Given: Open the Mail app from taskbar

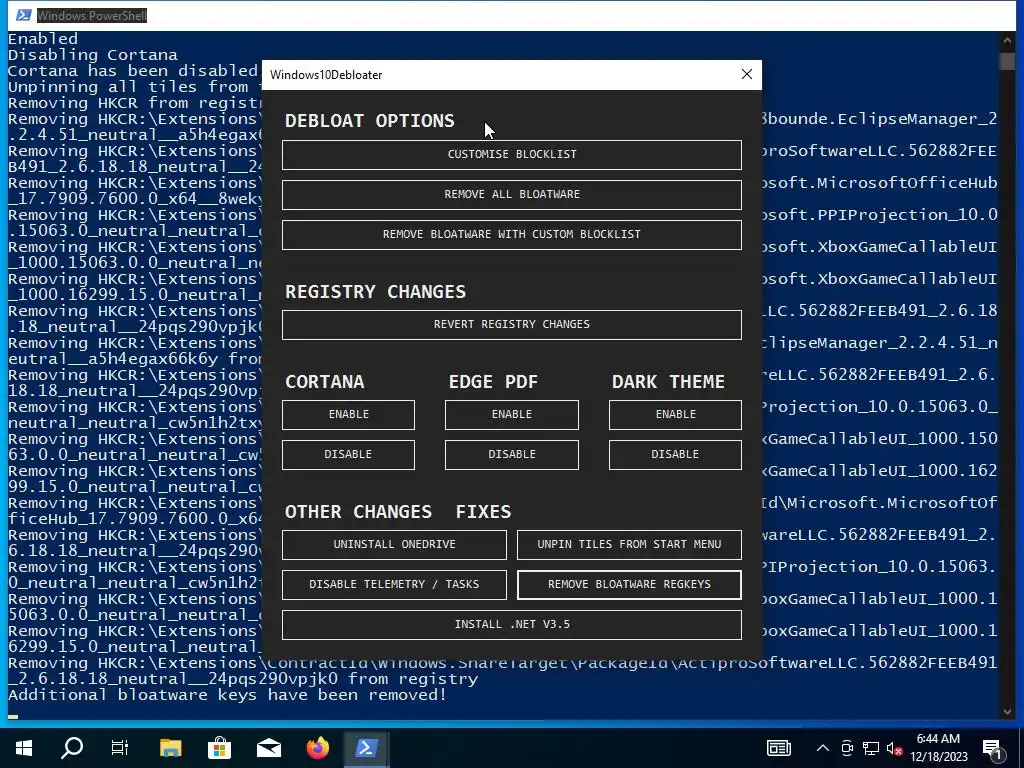Looking at the screenshot, I should click(268, 748).
